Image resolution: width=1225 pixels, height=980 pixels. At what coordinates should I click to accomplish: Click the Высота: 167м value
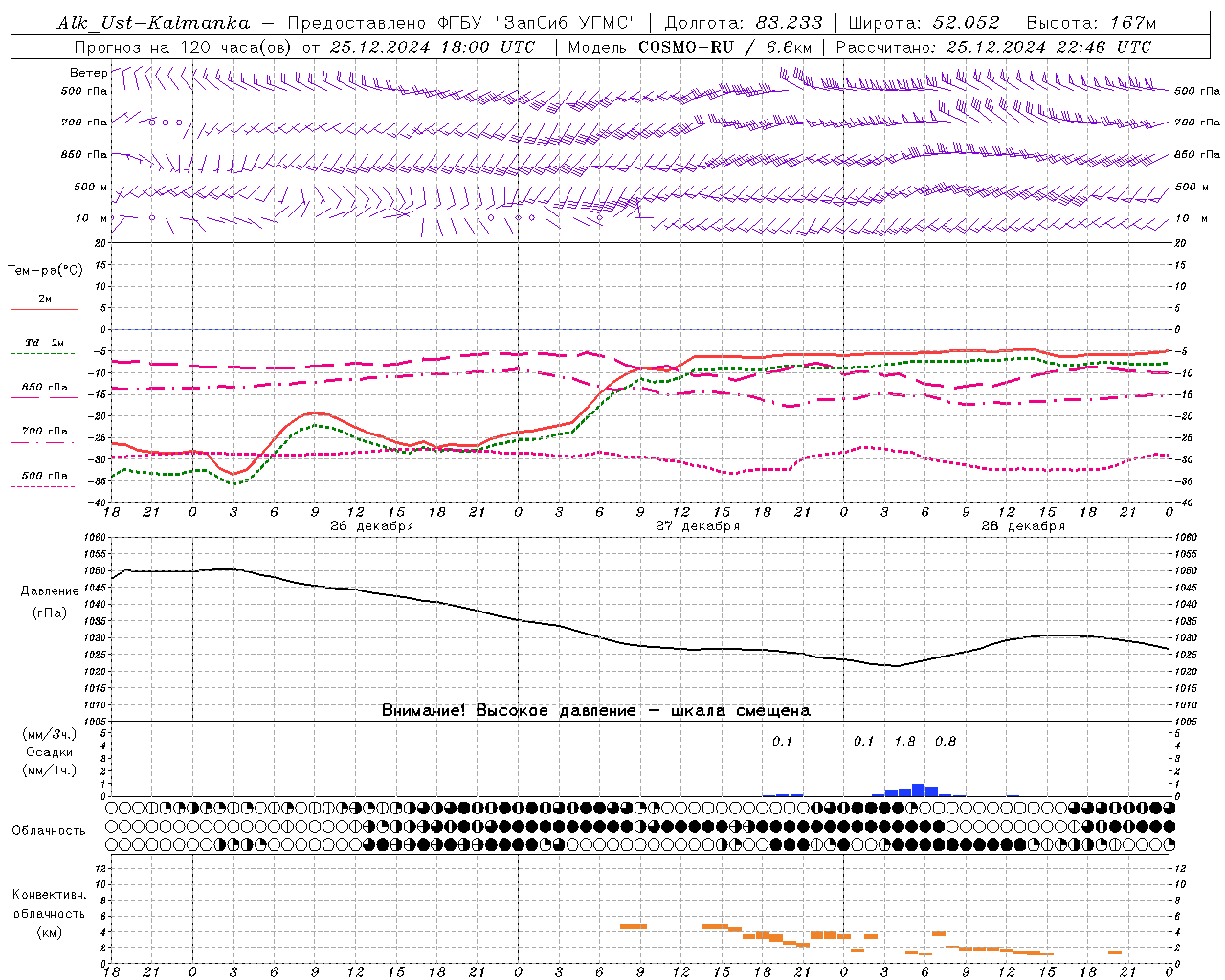coord(1091,23)
